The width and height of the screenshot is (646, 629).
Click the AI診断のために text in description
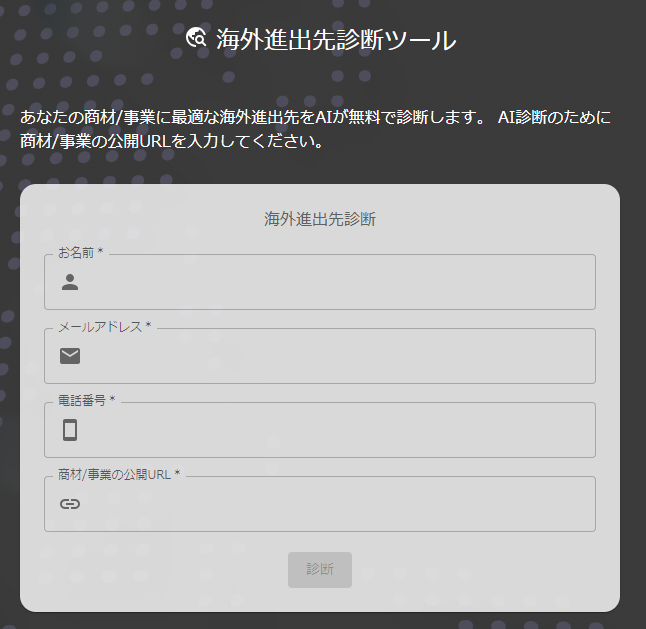point(553,118)
